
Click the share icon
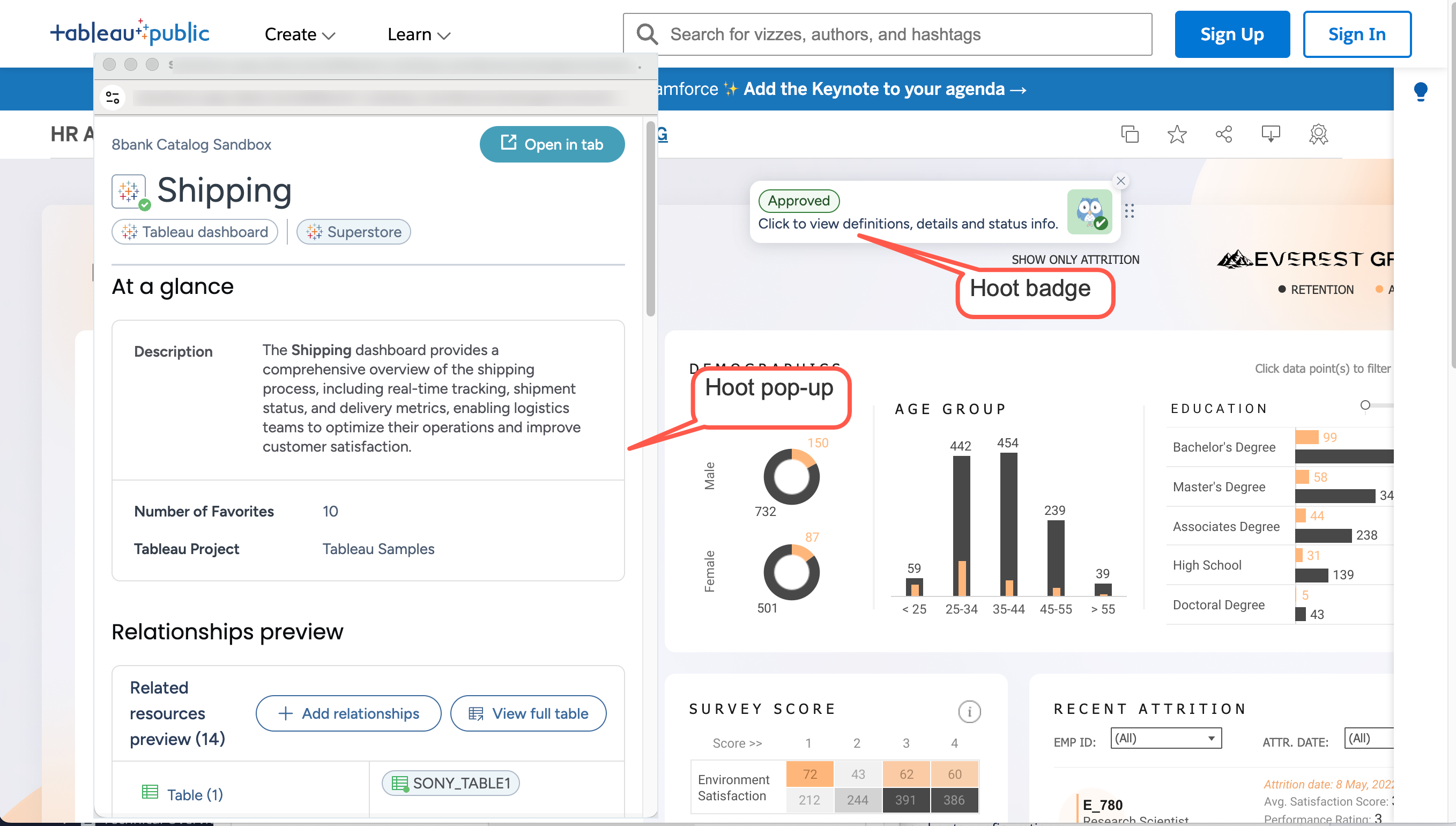1223,135
